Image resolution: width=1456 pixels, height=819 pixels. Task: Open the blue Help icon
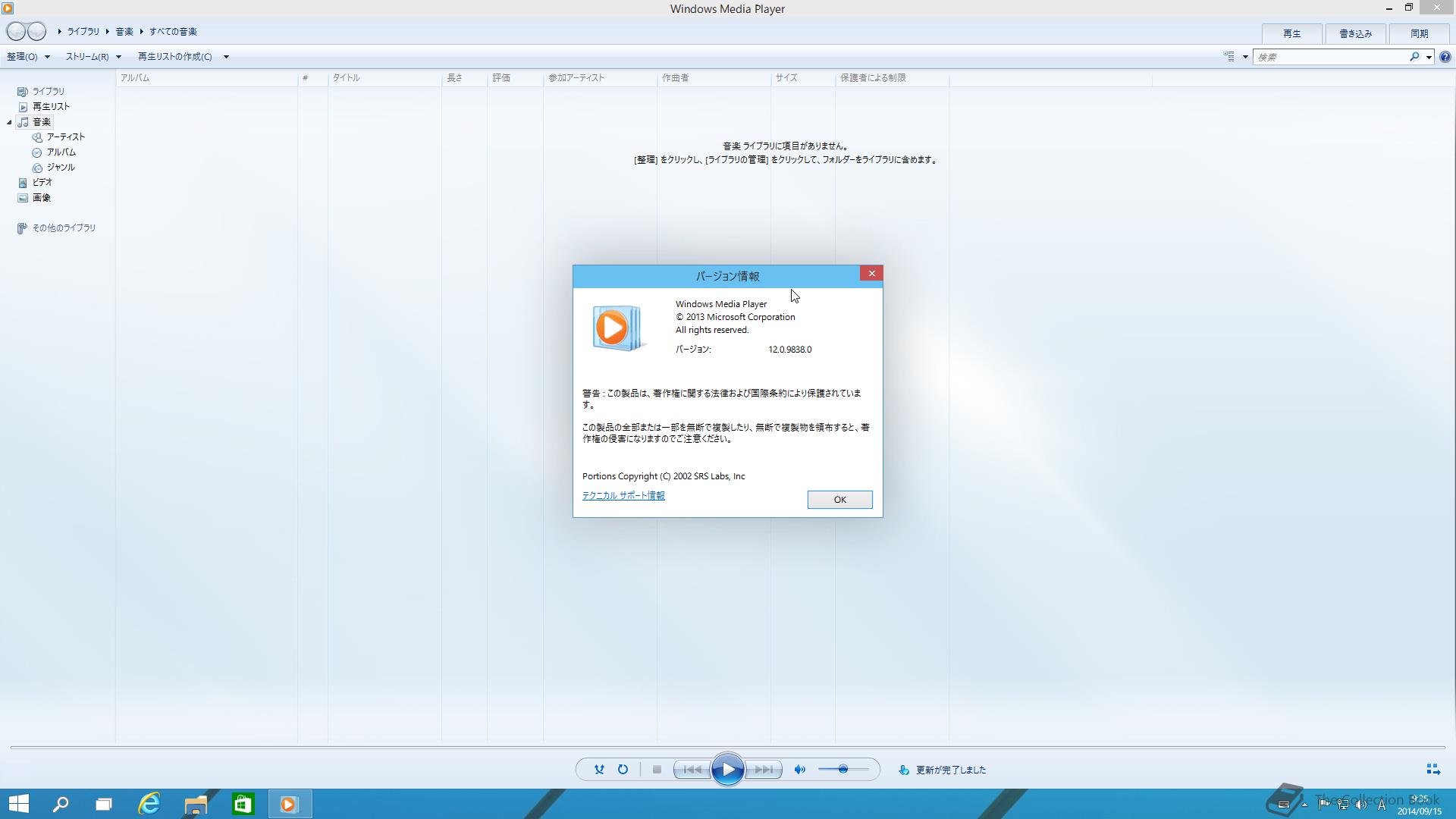(x=1445, y=57)
